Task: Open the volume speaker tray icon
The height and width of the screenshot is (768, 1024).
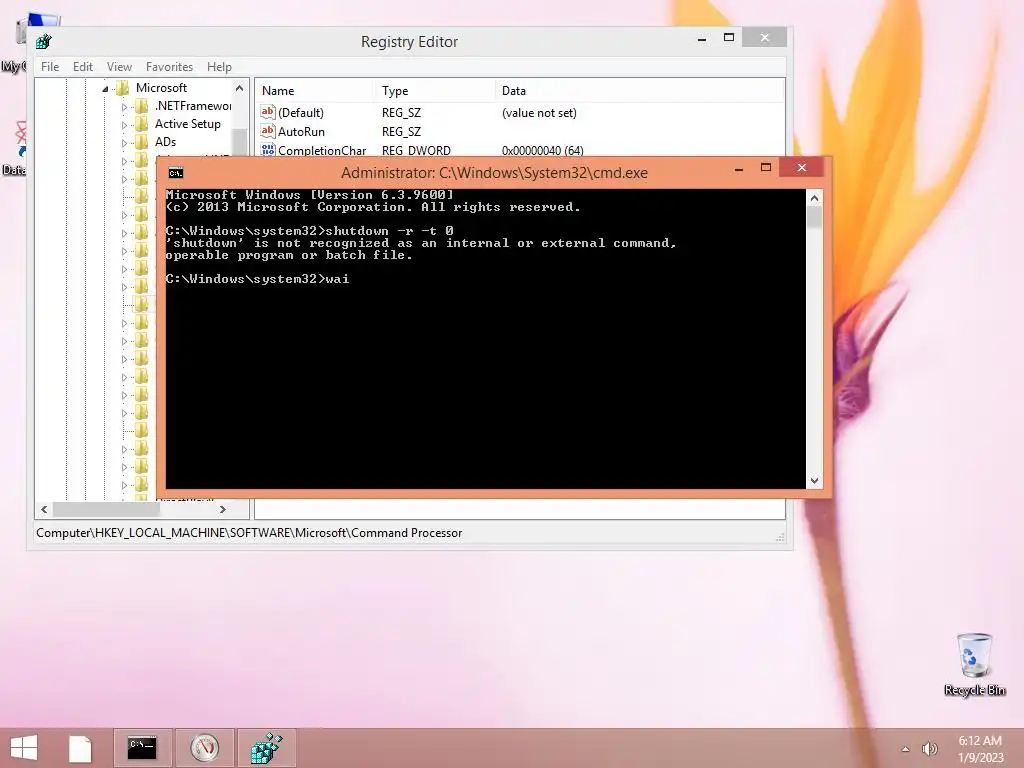Action: (x=929, y=749)
